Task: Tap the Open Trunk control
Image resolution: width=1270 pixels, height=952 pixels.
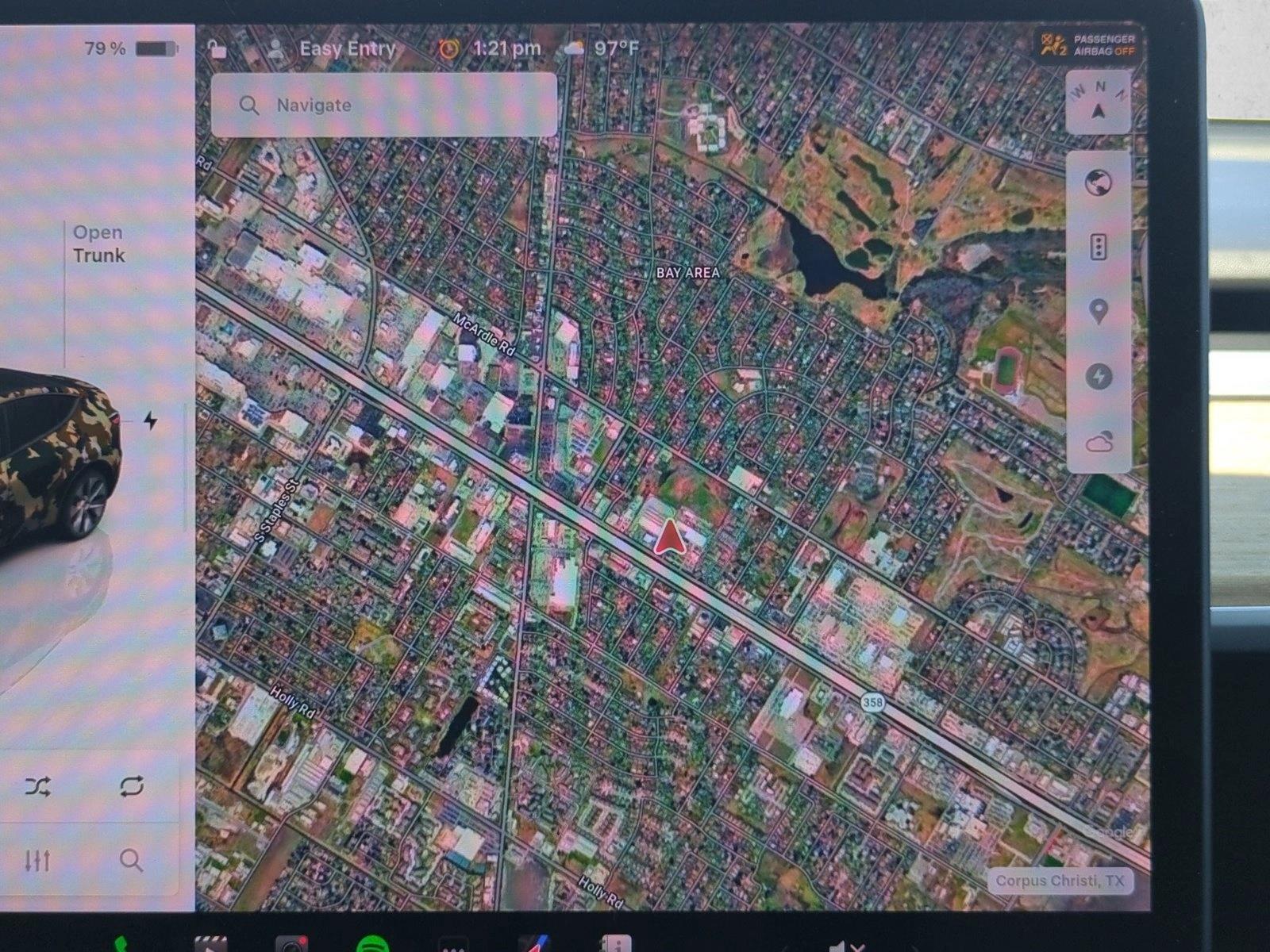Action: pyautogui.click(x=98, y=244)
